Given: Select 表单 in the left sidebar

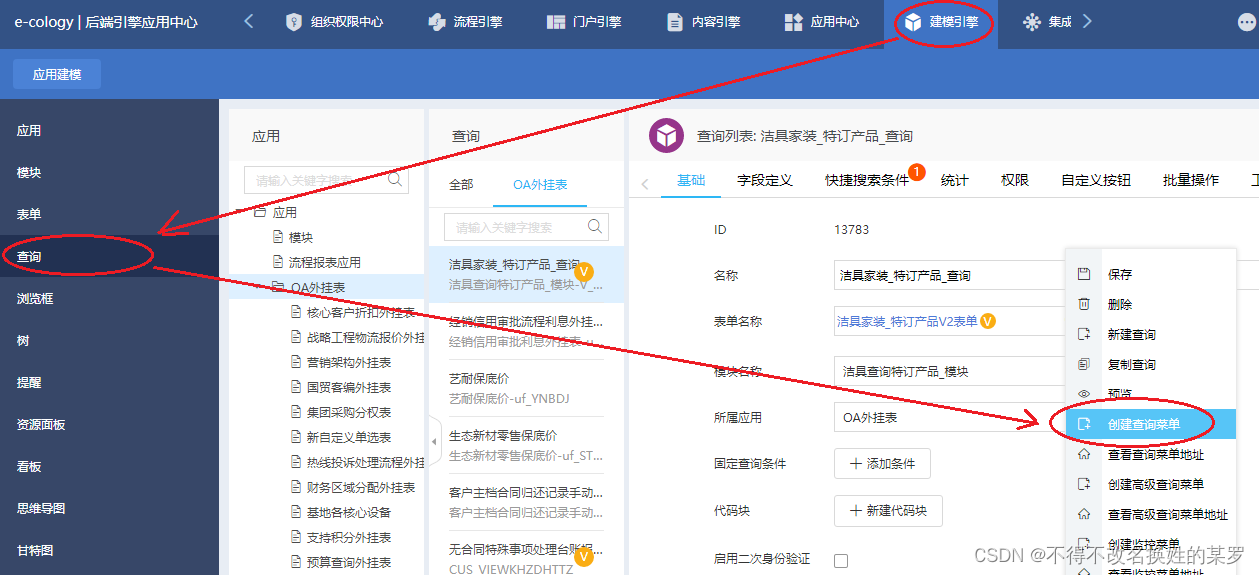Looking at the screenshot, I should pos(109,215).
